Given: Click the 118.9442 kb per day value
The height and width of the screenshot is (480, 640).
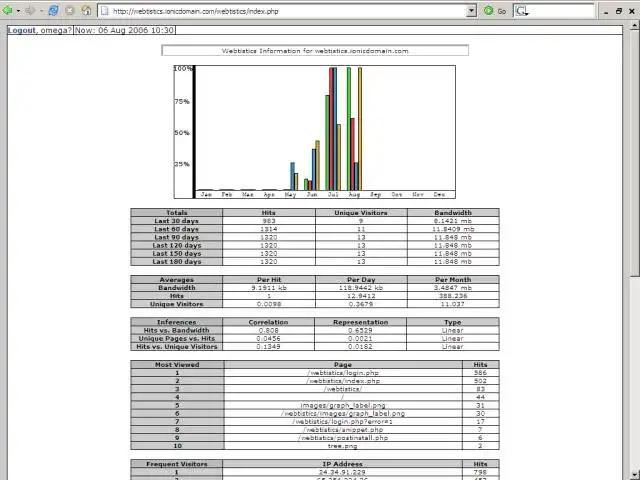Looking at the screenshot, I should [361, 288].
